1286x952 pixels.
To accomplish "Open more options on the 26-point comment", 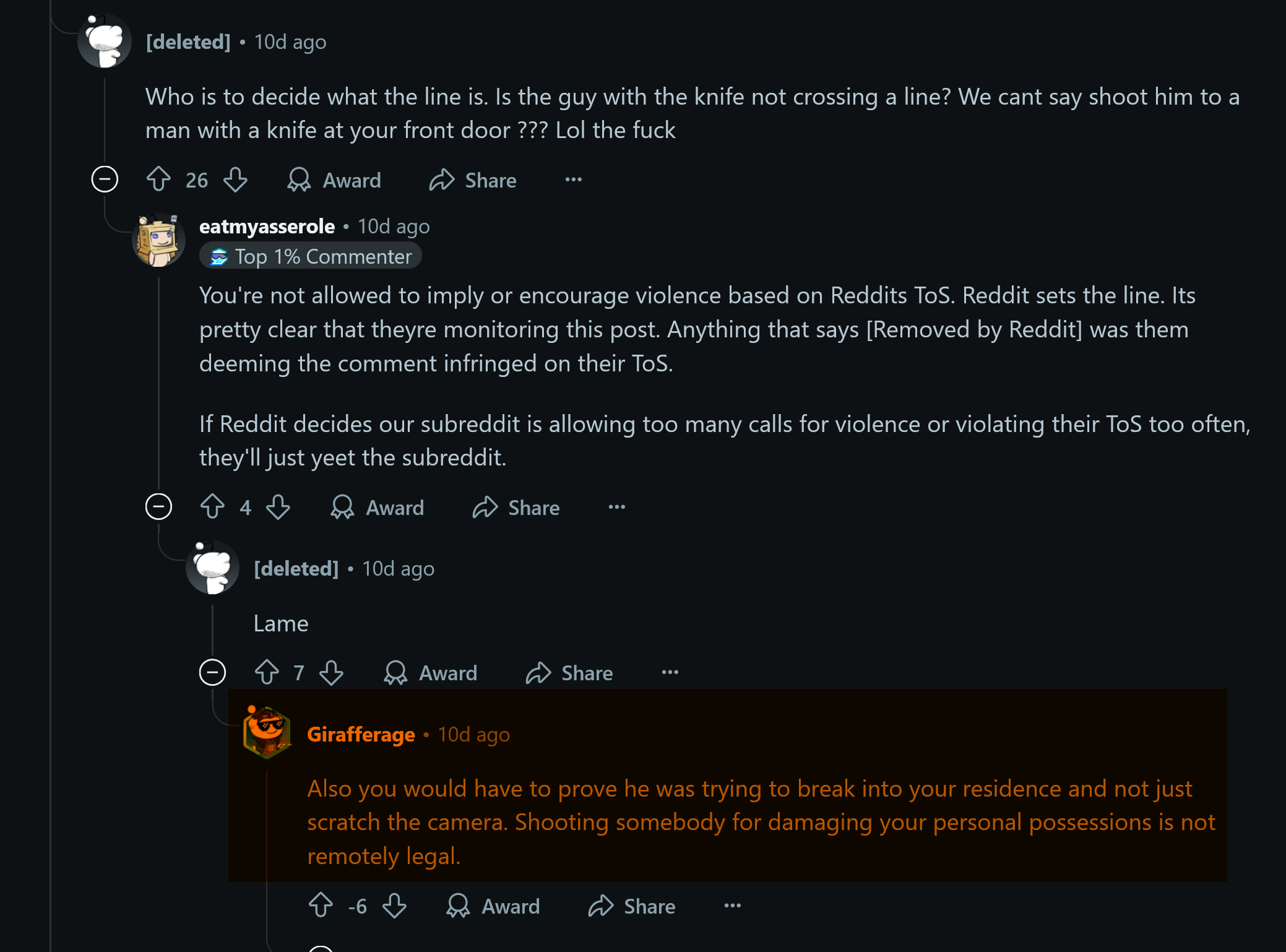I will pos(573,180).
